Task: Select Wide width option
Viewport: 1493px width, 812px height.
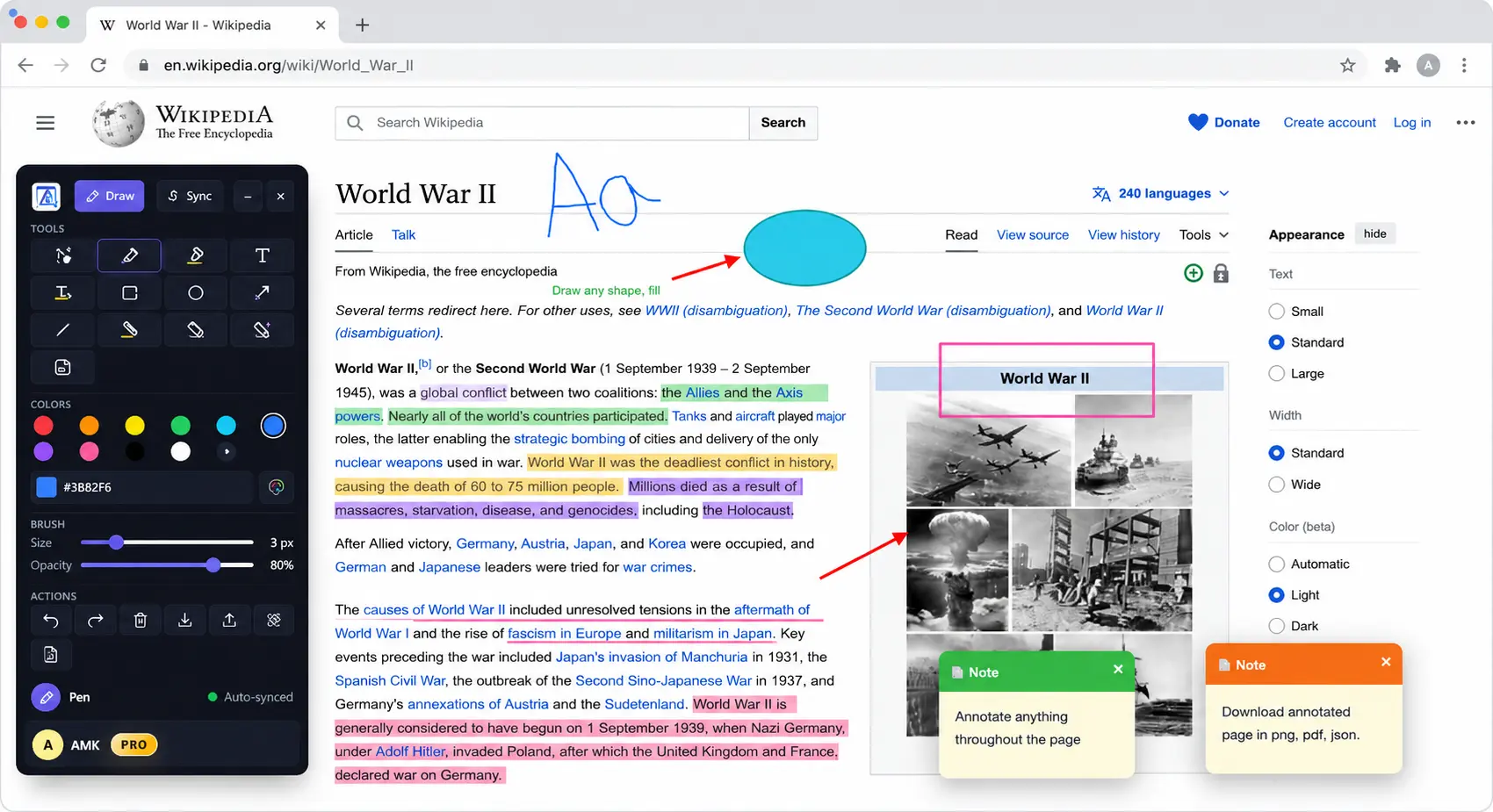Action: click(1277, 485)
